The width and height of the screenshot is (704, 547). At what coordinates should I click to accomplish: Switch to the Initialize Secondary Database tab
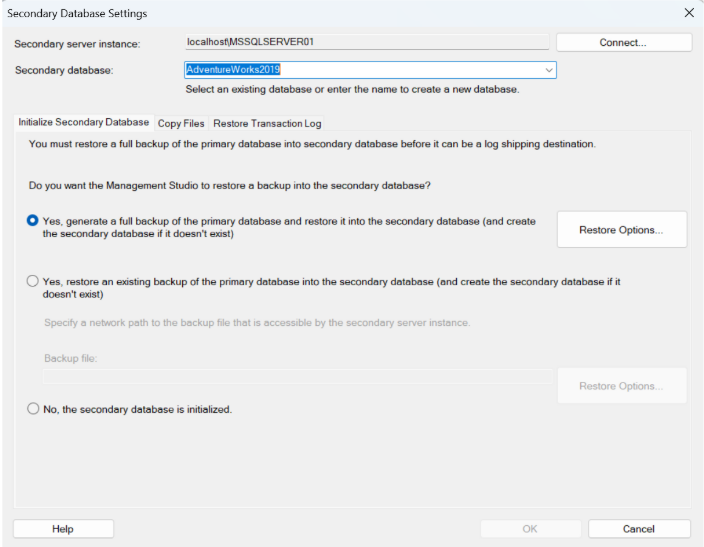click(84, 123)
